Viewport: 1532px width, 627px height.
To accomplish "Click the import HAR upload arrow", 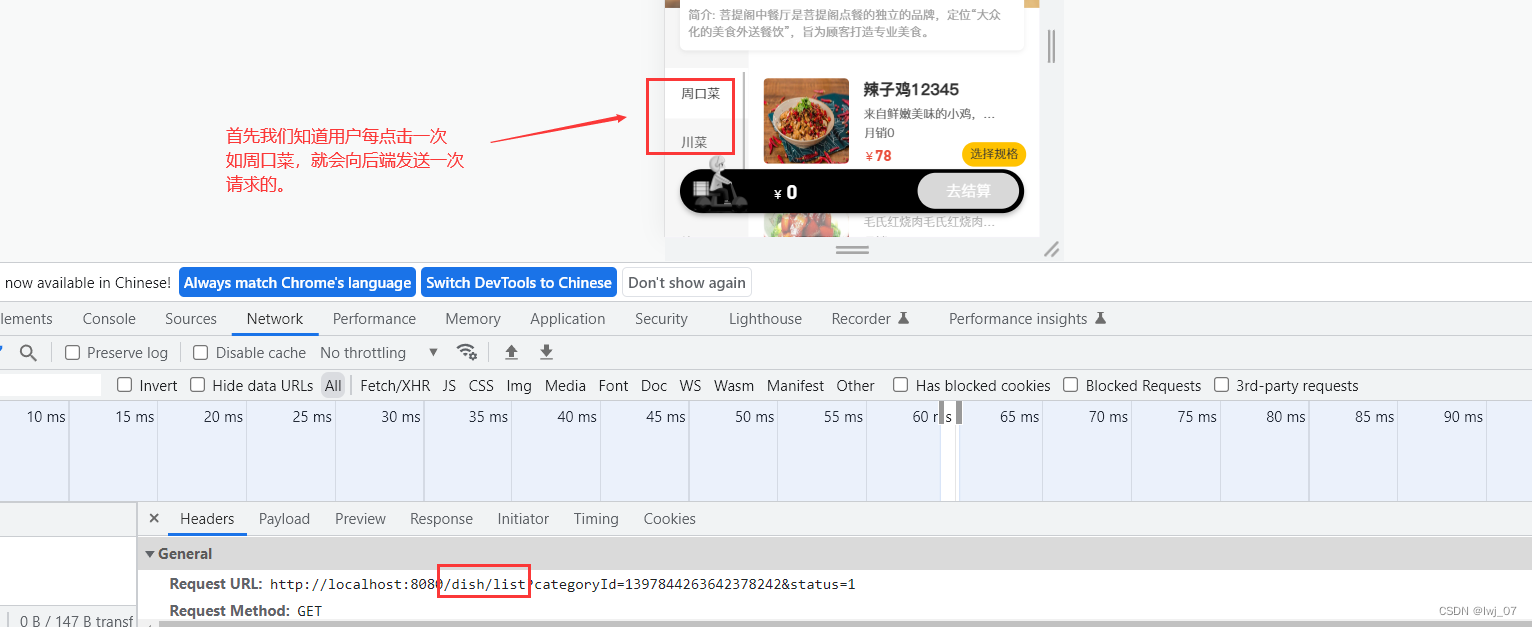I will coord(511,352).
